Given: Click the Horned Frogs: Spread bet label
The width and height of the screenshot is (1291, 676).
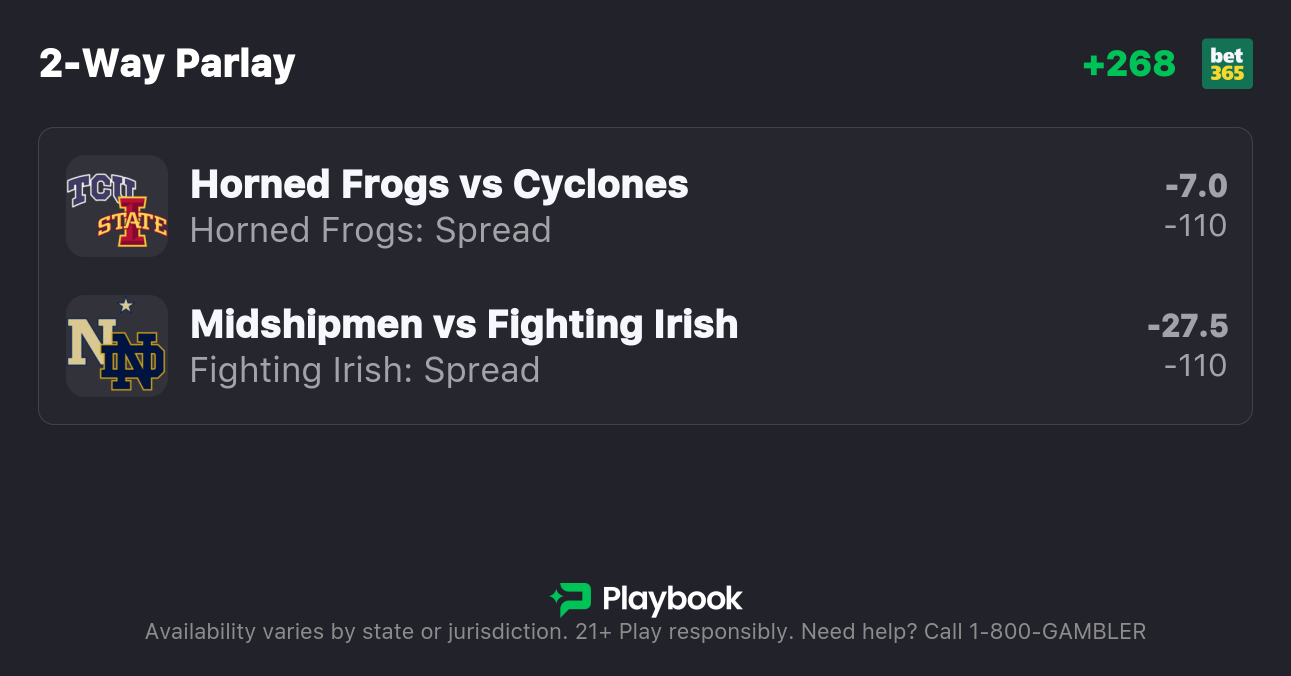Looking at the screenshot, I should [370, 230].
